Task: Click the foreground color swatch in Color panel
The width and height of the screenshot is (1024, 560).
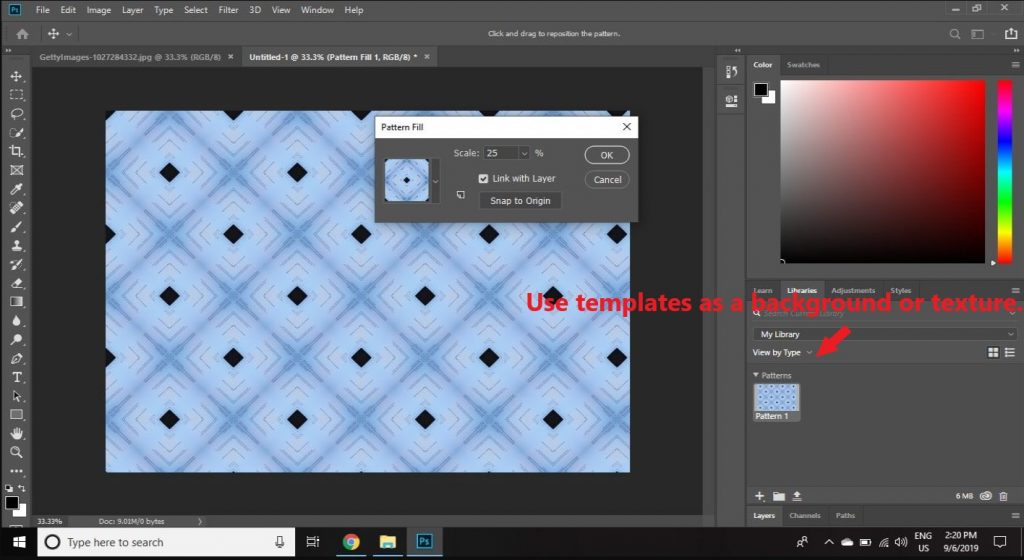Action: pos(761,89)
